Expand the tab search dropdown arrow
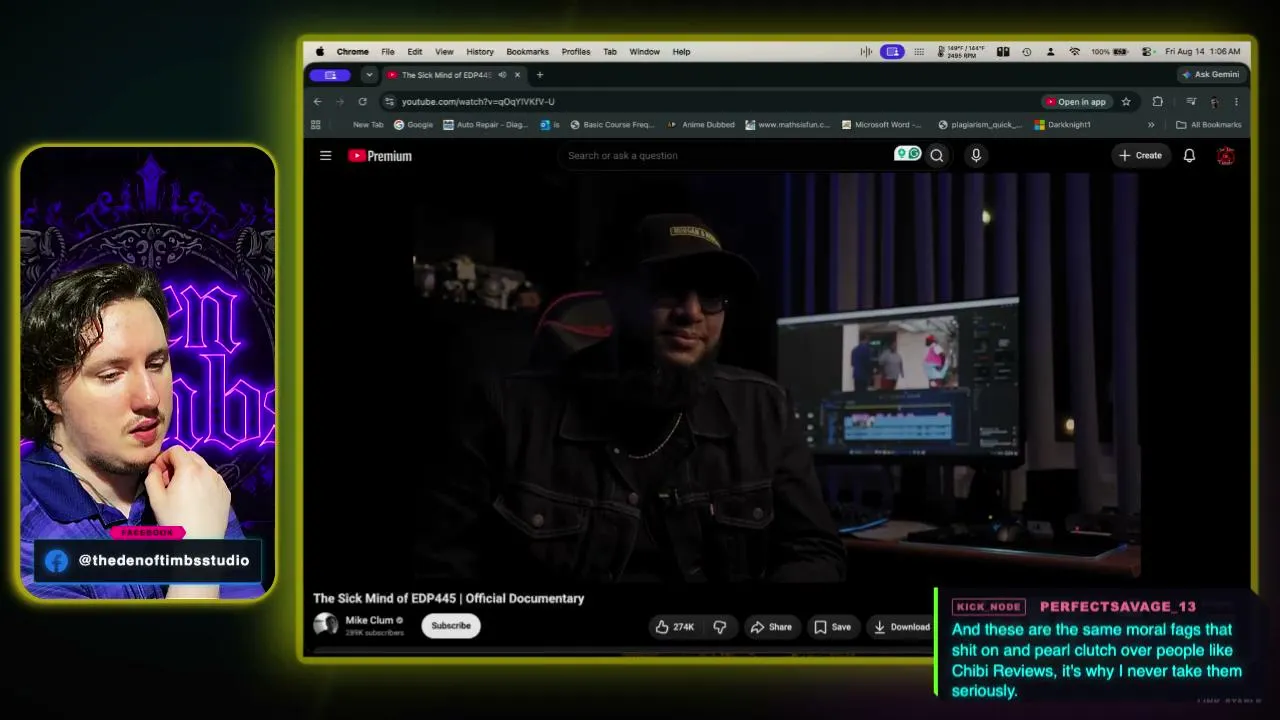 pos(369,75)
